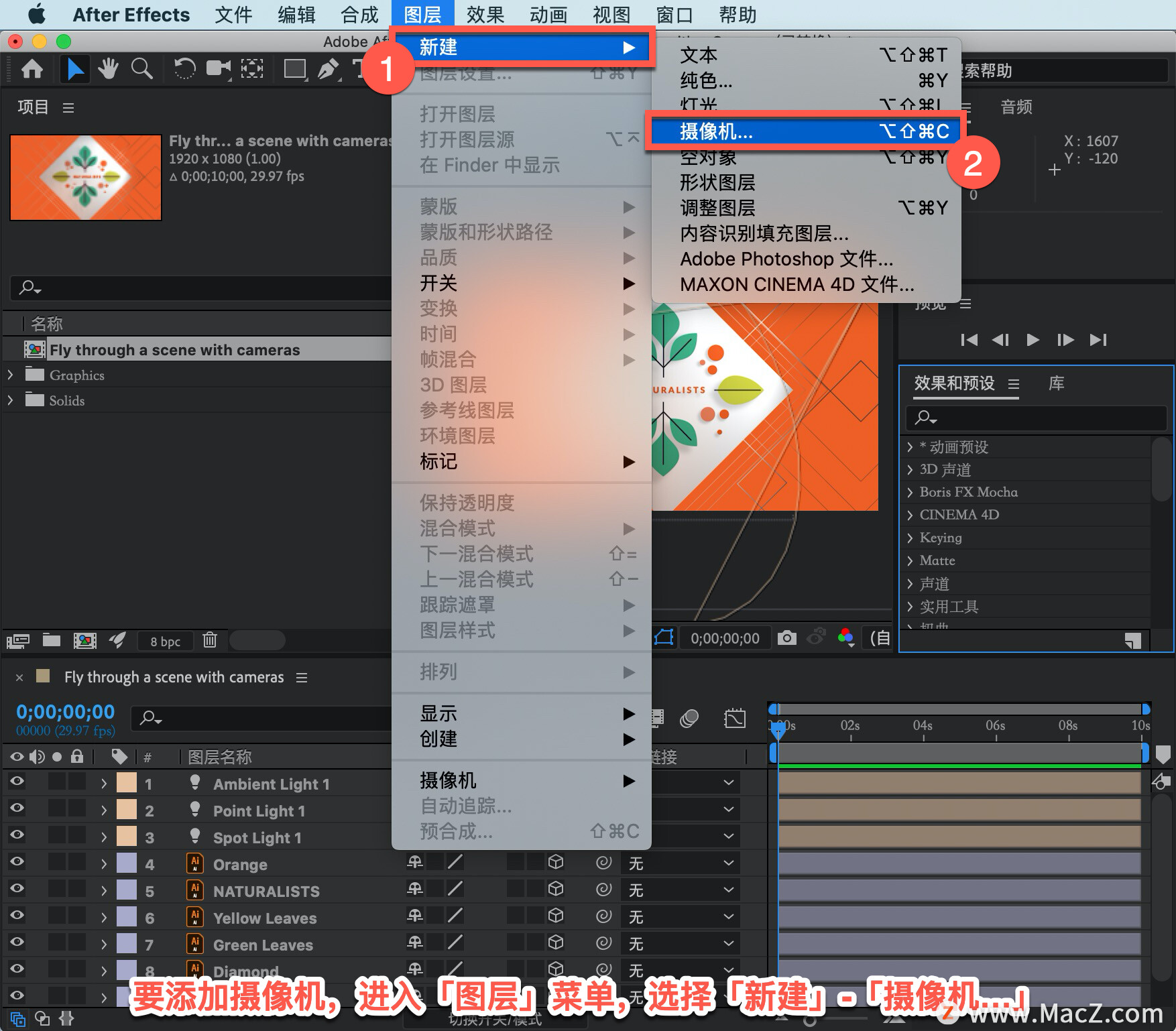Choose 摄像机... from the 新建 submenu

(806, 131)
